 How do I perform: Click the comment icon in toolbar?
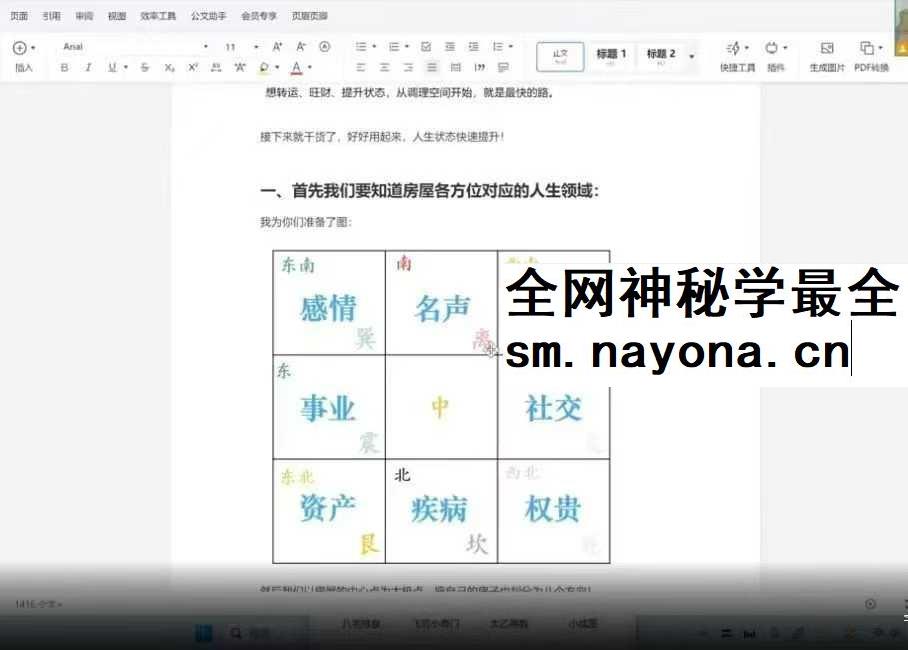click(503, 68)
